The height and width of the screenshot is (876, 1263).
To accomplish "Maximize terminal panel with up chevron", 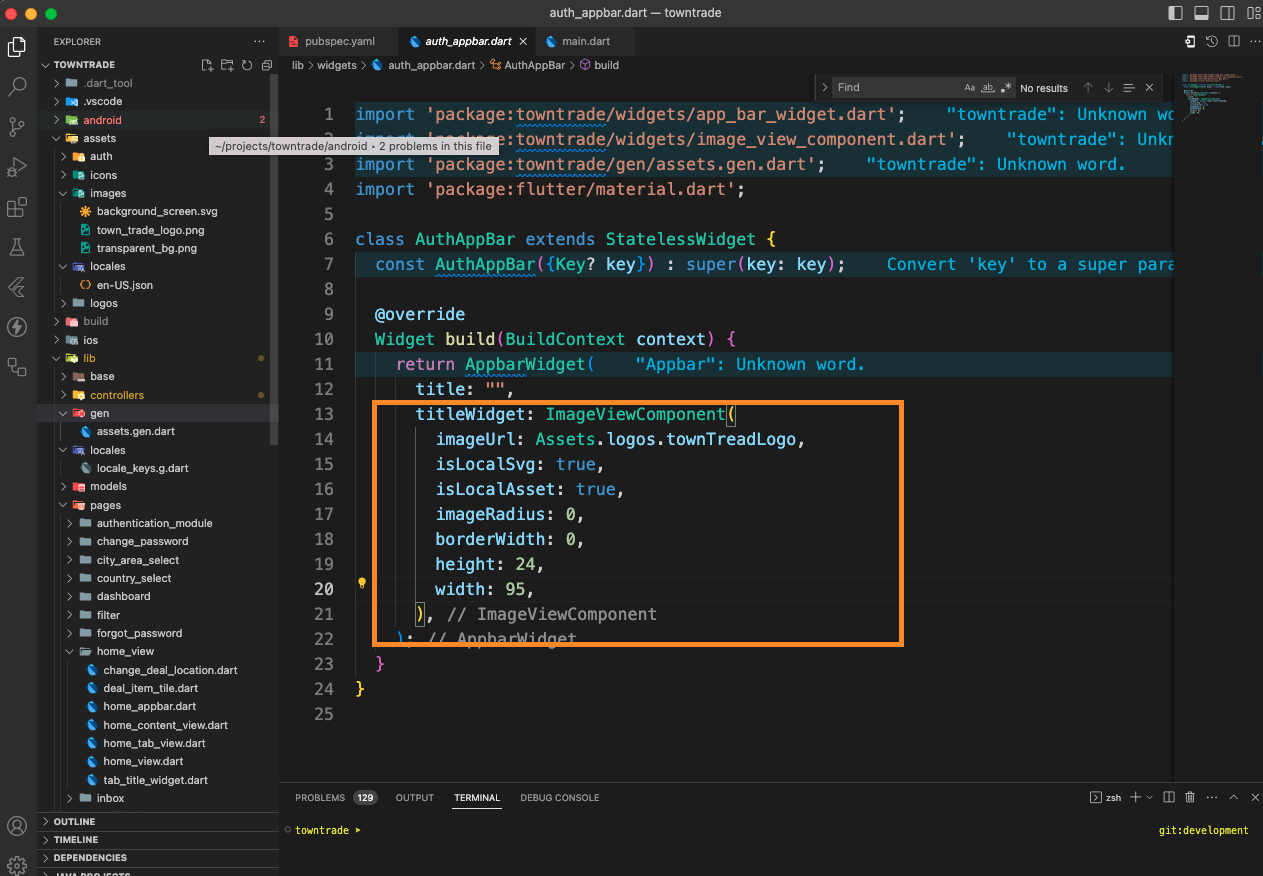I will point(1233,797).
